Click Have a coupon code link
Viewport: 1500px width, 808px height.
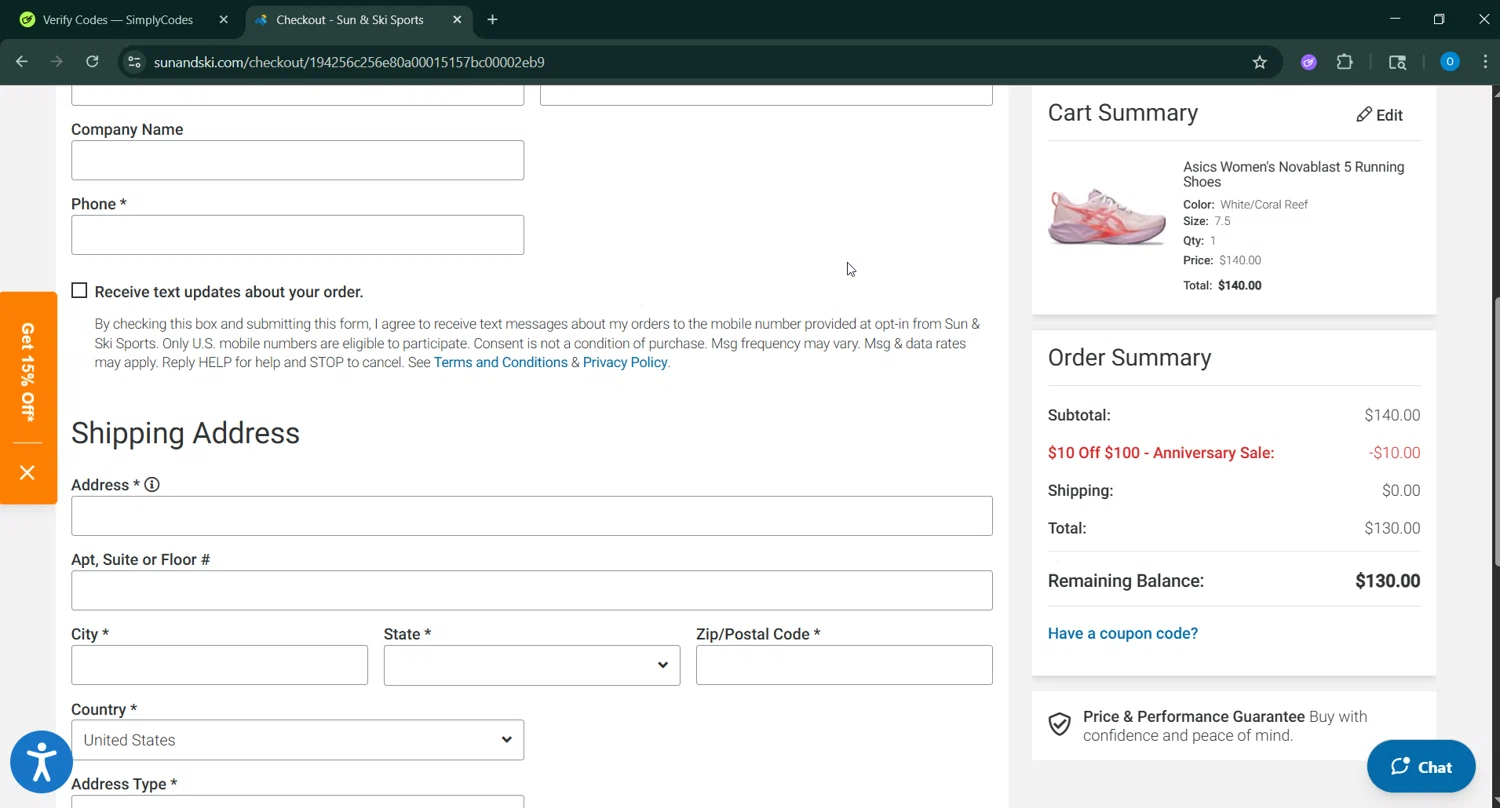[1122, 633]
